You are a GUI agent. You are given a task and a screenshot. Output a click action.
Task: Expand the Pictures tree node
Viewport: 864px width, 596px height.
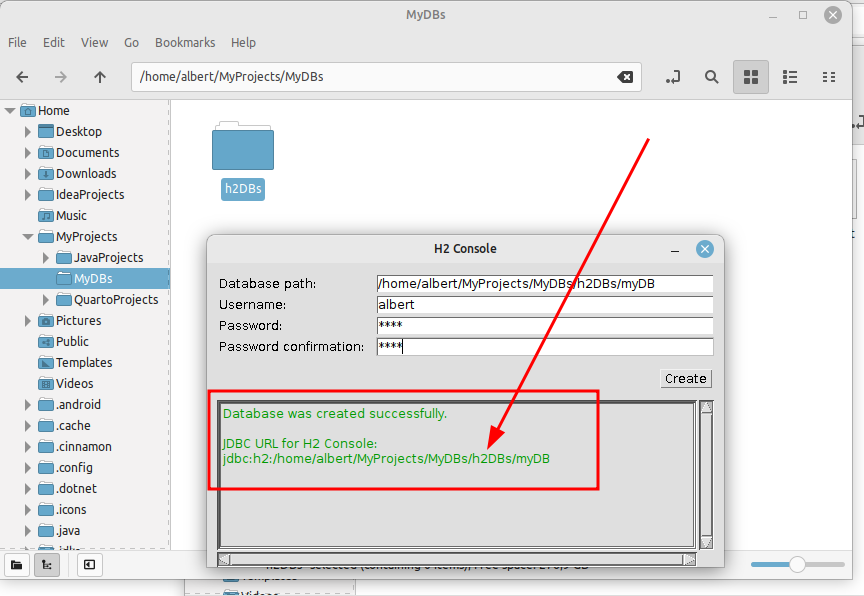28,321
